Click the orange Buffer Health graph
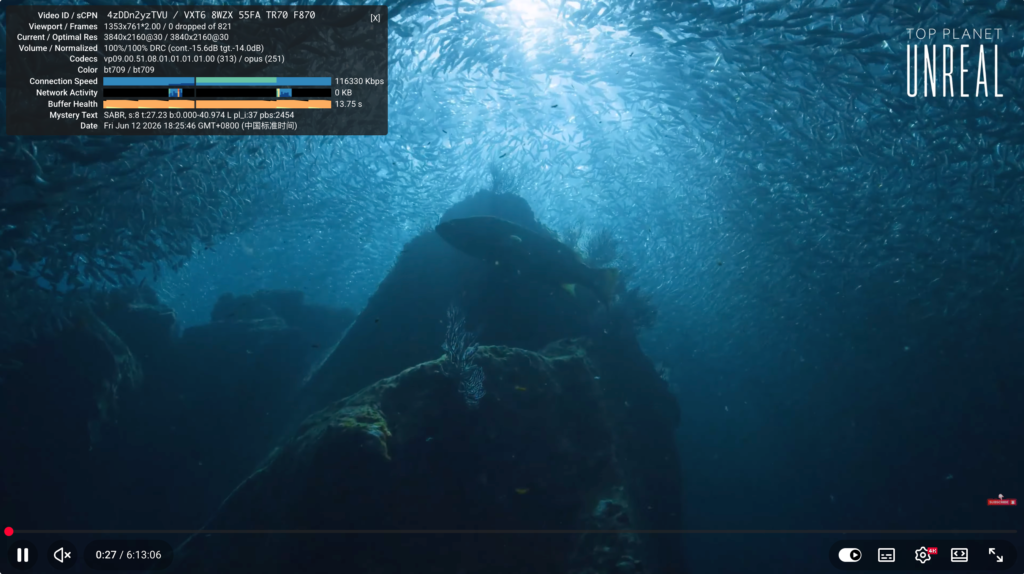The image size is (1024, 574). coord(217,104)
